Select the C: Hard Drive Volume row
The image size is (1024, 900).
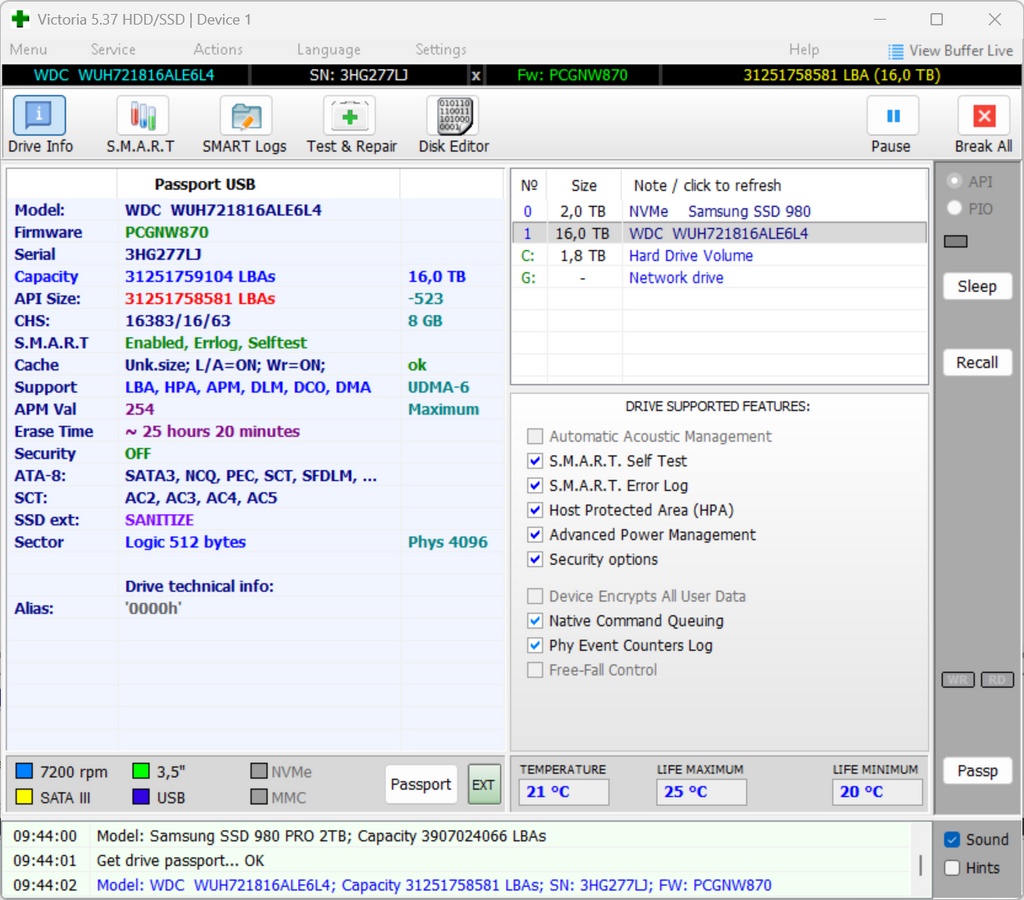point(719,255)
